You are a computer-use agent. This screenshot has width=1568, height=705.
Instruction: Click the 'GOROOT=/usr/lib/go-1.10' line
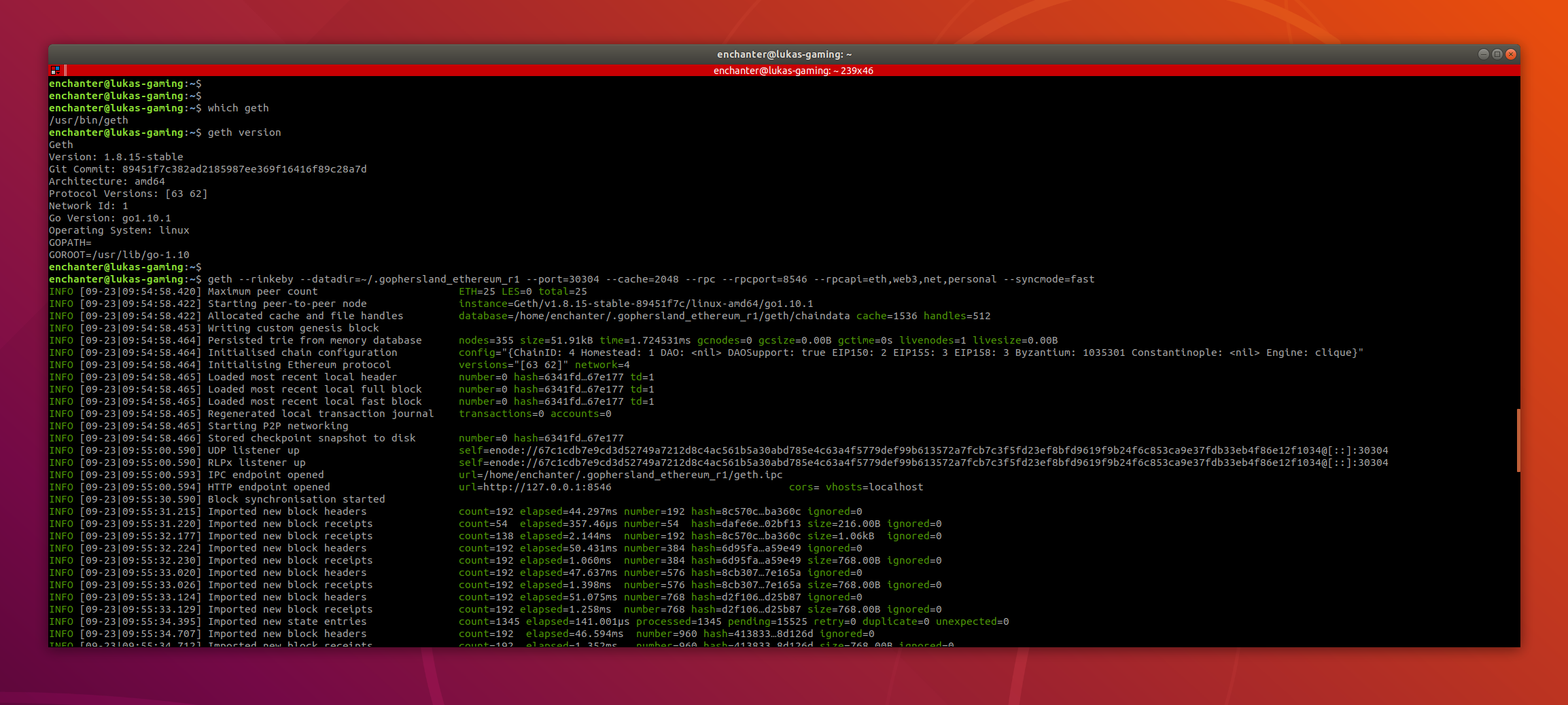(119, 255)
